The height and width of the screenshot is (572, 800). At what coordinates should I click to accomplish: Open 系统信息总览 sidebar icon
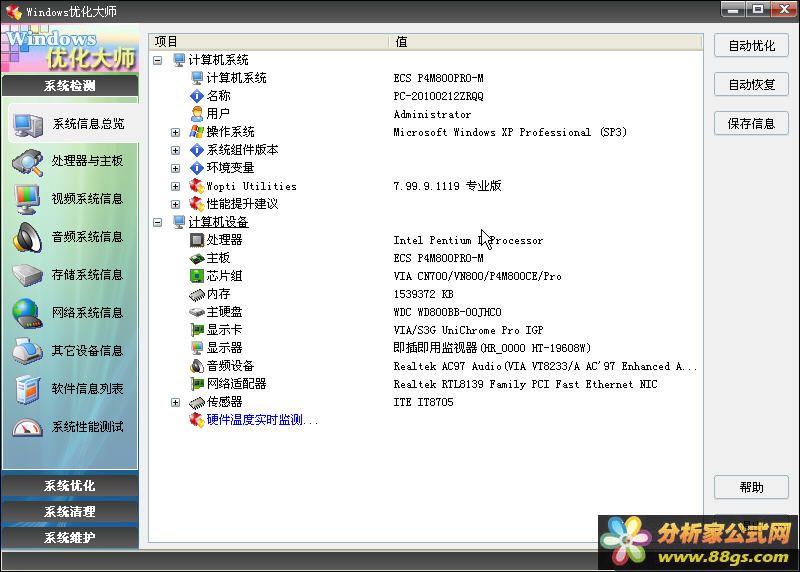click(x=28, y=125)
